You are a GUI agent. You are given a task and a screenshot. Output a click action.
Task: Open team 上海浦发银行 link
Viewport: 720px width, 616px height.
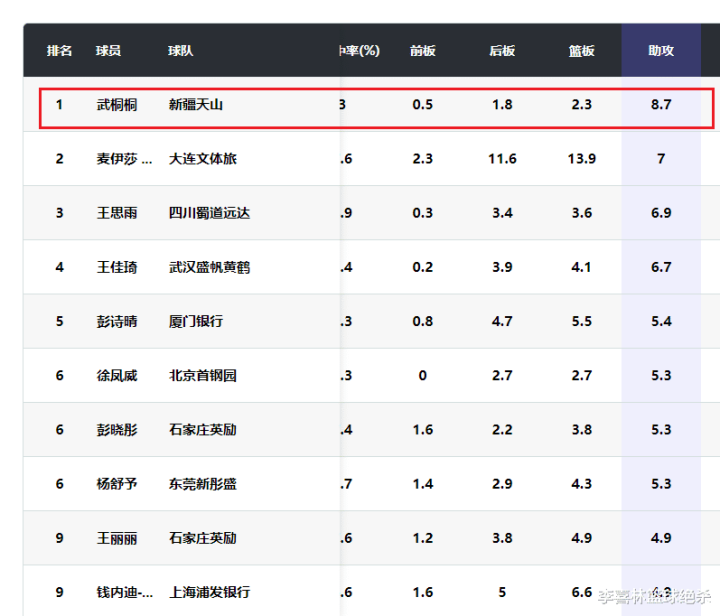[x=209, y=592]
